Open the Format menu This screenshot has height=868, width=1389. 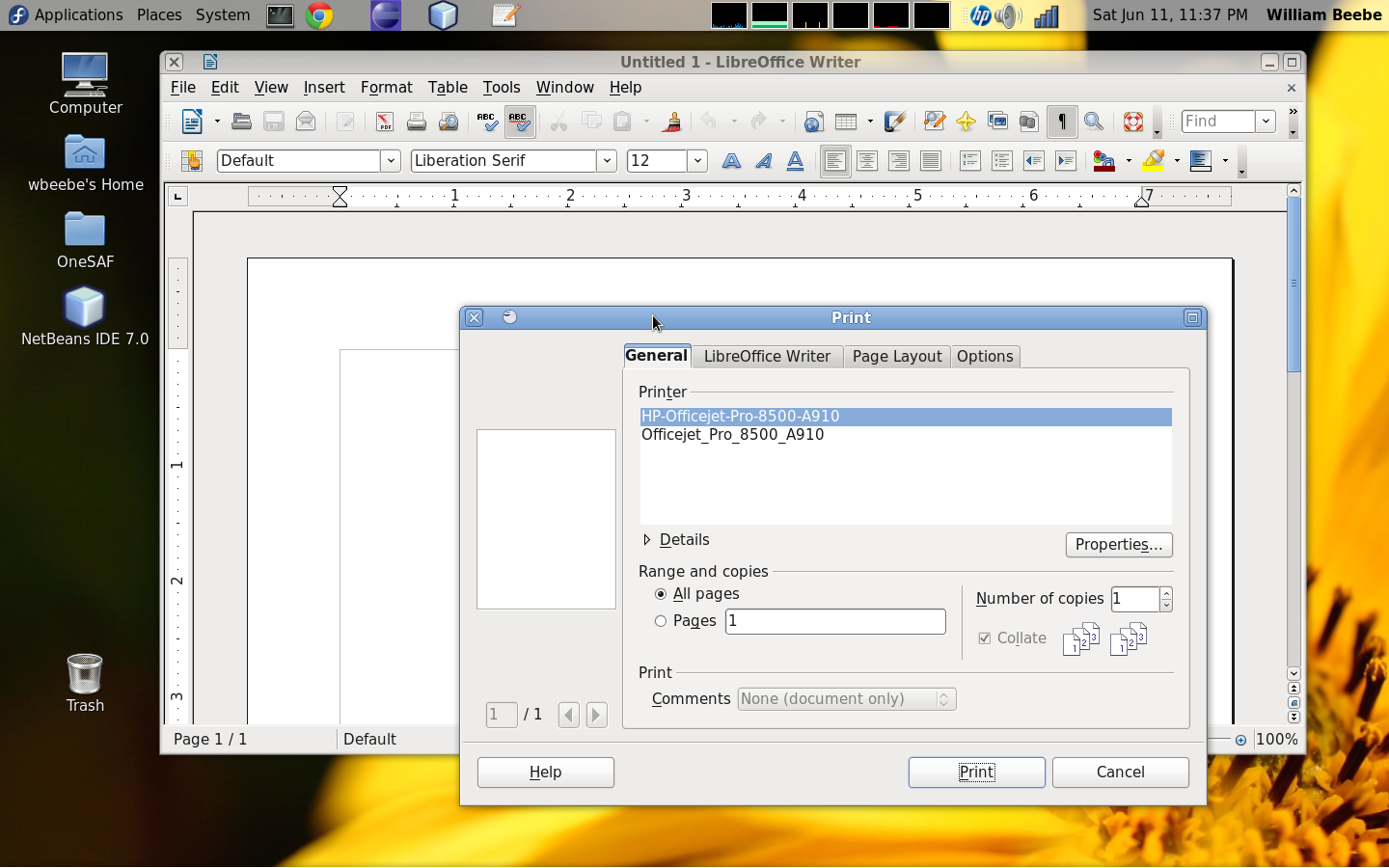[386, 88]
